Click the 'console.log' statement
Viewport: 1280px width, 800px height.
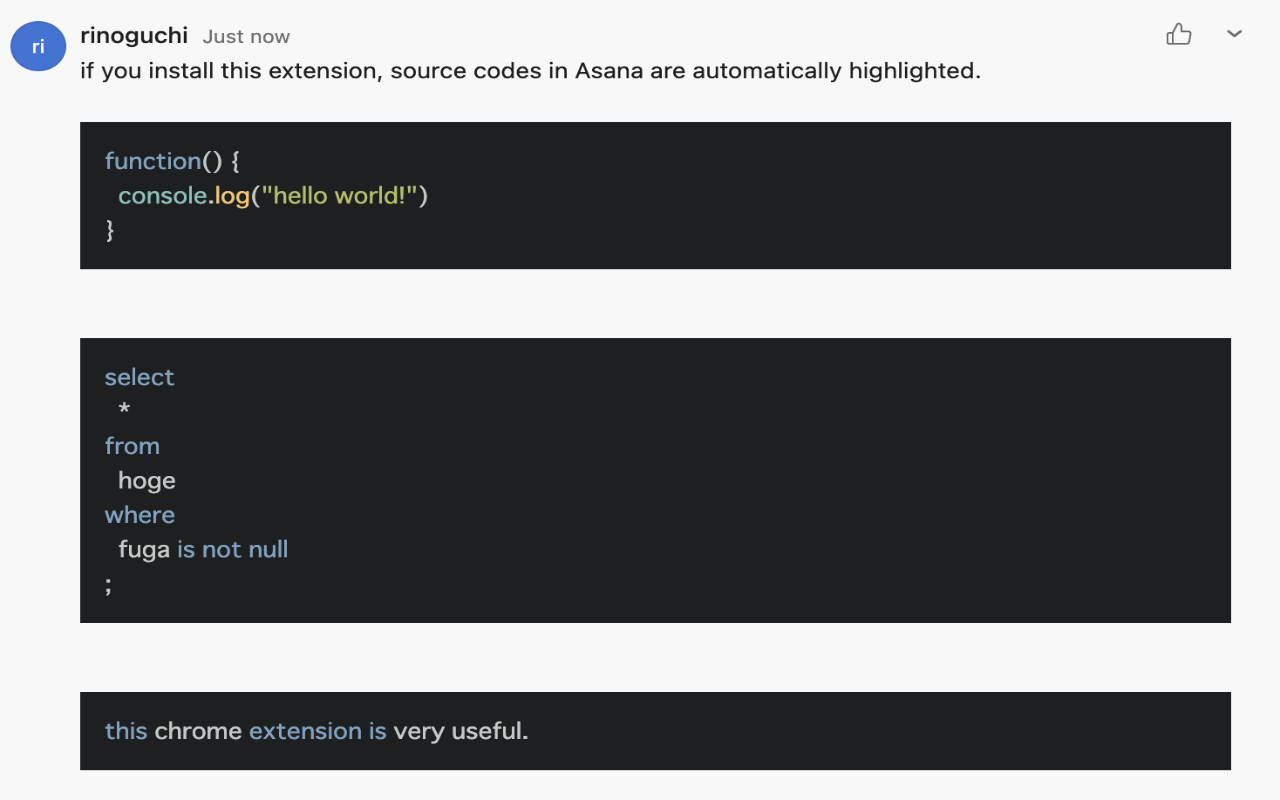click(186, 195)
